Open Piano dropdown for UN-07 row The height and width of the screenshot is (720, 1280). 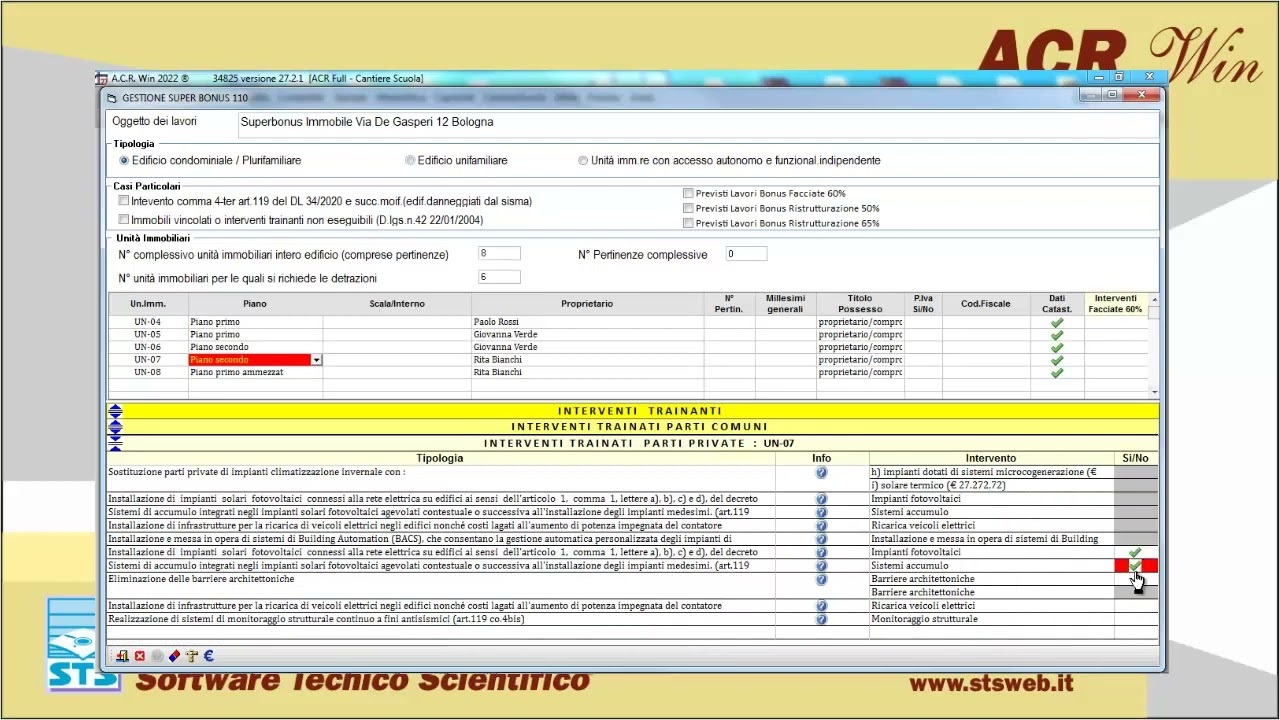pyautogui.click(x=316, y=360)
